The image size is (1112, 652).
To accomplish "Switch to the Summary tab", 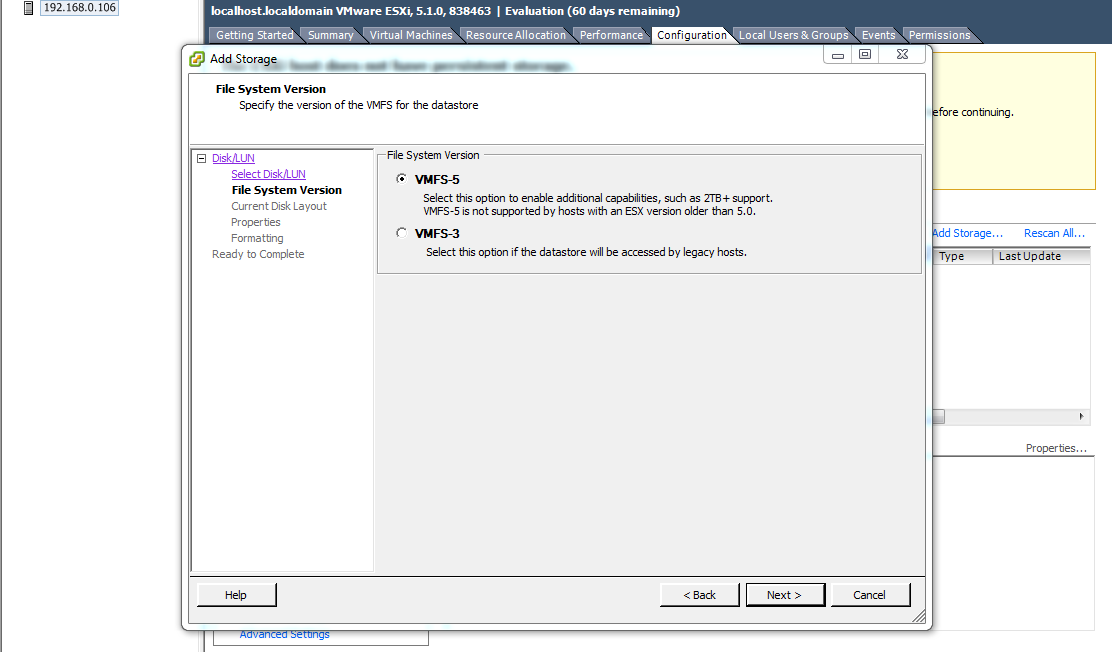I will click(x=330, y=35).
